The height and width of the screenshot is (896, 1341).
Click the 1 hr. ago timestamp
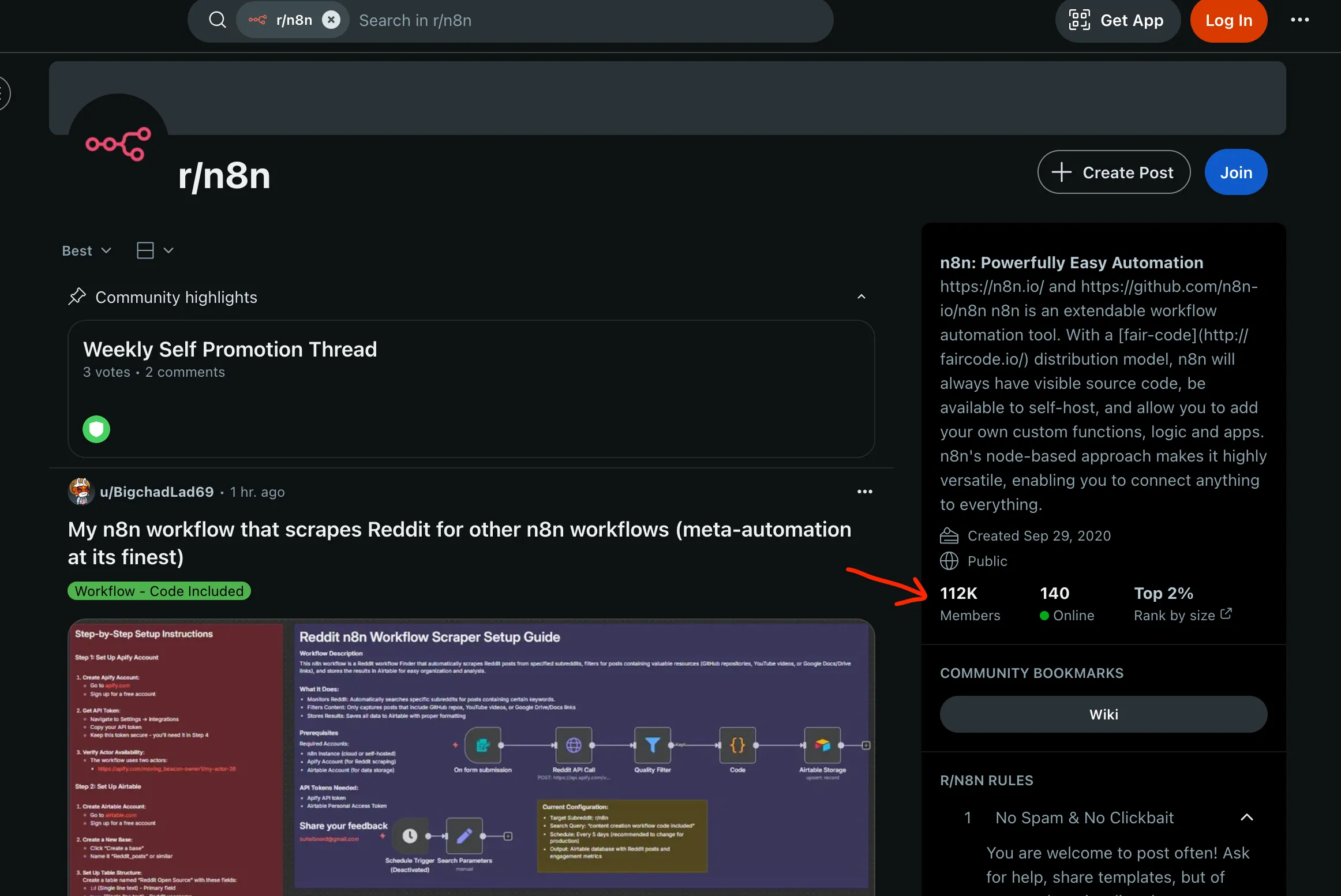(x=257, y=492)
